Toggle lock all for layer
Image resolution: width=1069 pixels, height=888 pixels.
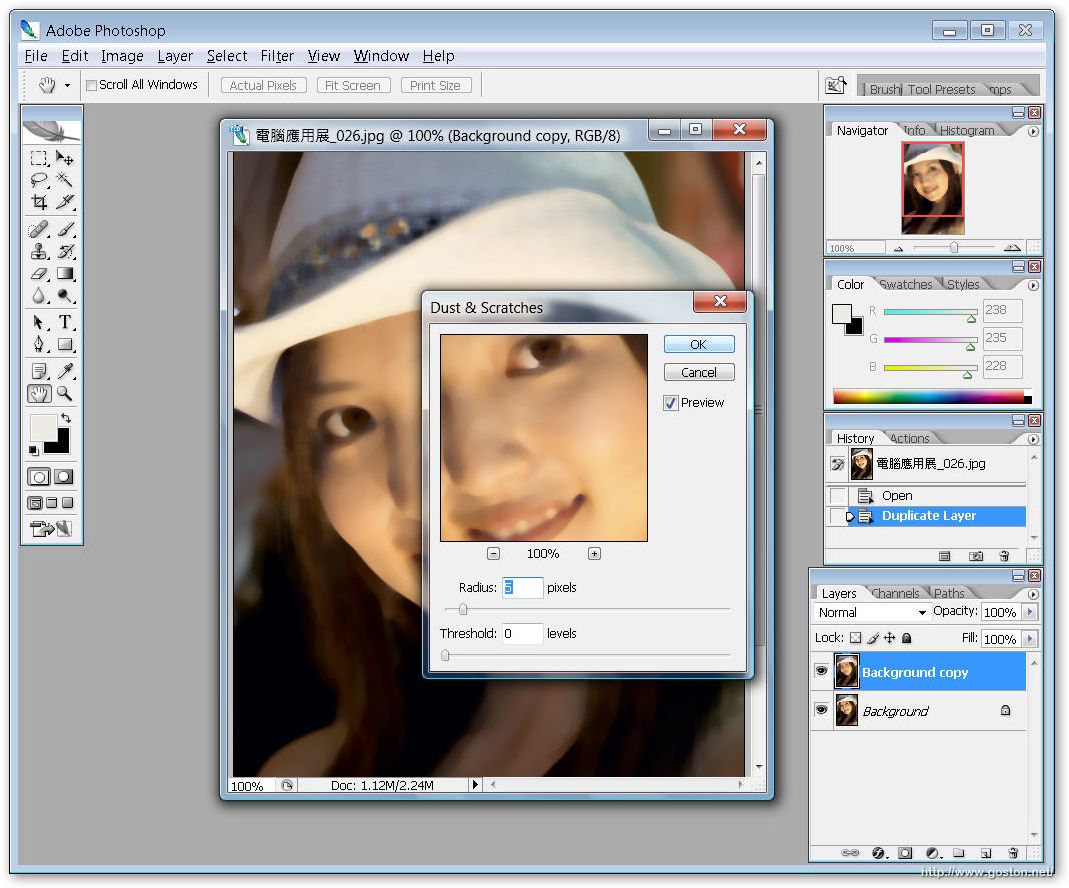tap(907, 638)
